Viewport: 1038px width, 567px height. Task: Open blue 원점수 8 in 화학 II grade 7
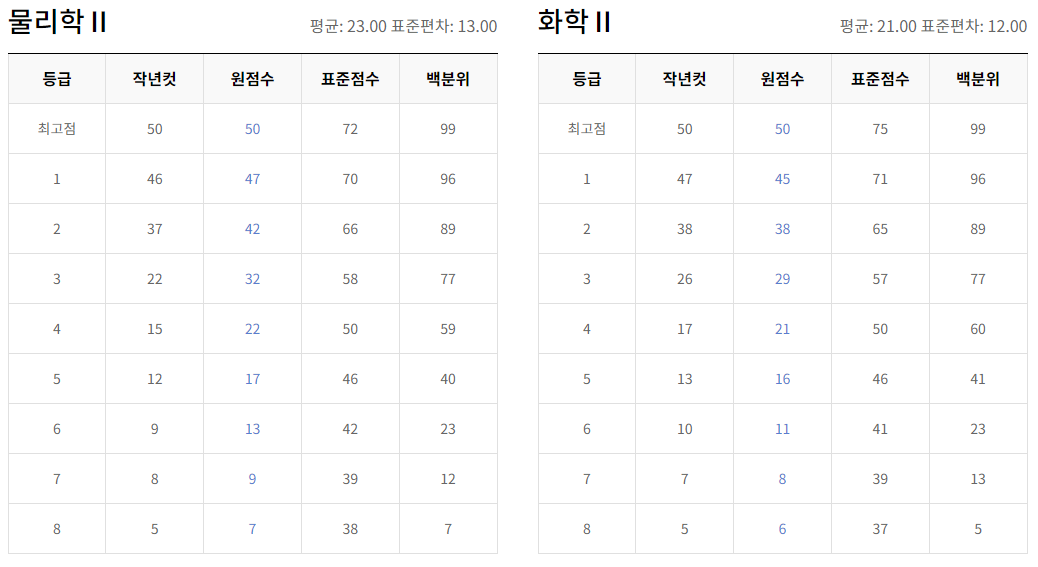click(782, 479)
